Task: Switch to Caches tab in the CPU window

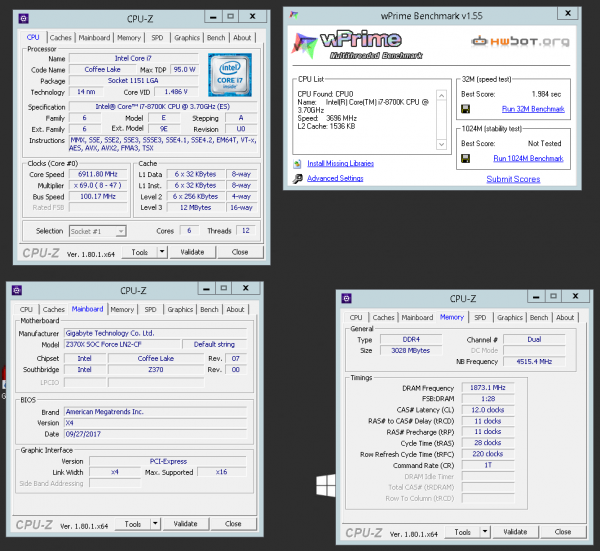Action: (x=61, y=38)
